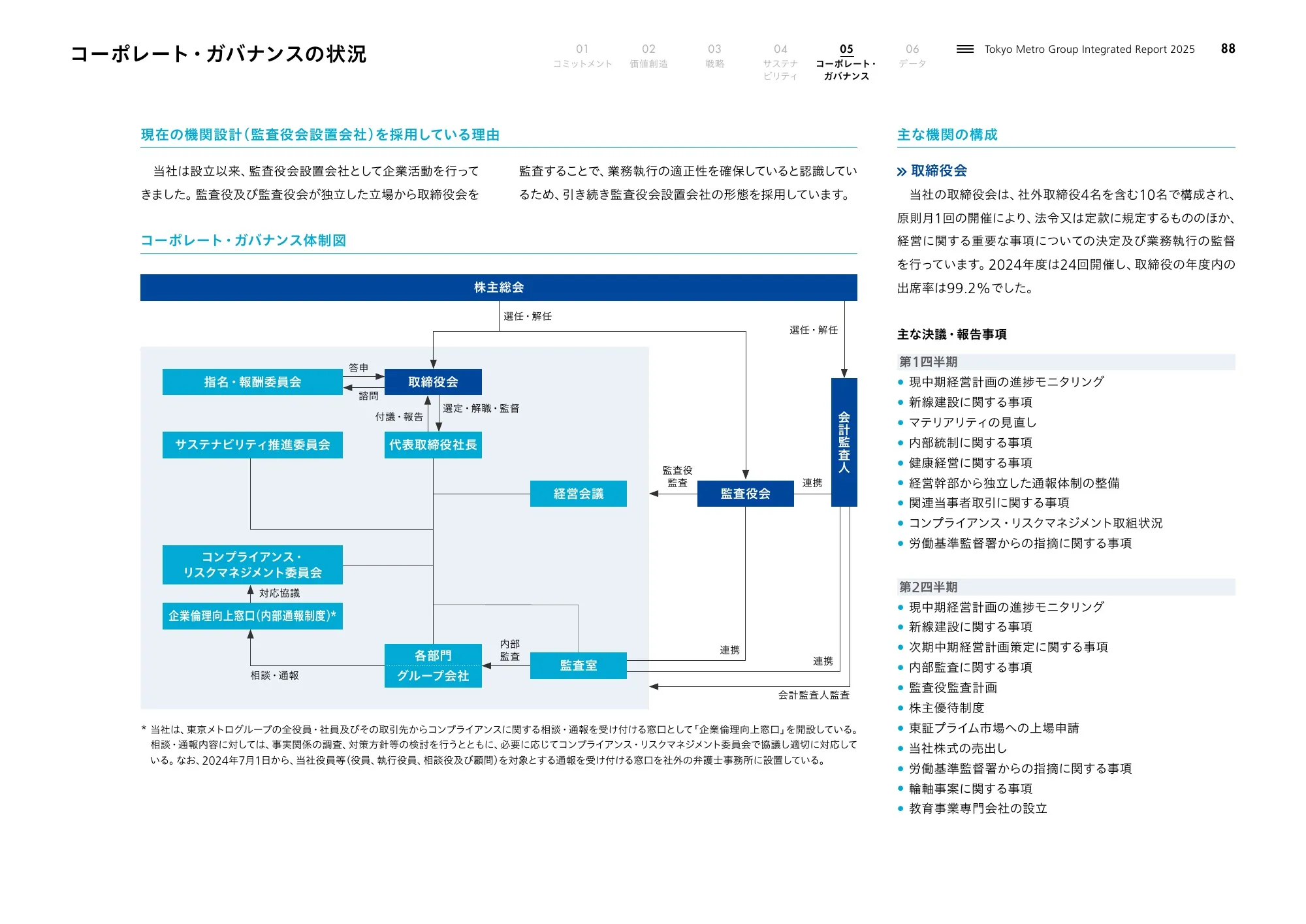1306x924 pixels.
Task: Select the 企業倫理向上窓口(内部通報制度) box
Action: [x=252, y=616]
